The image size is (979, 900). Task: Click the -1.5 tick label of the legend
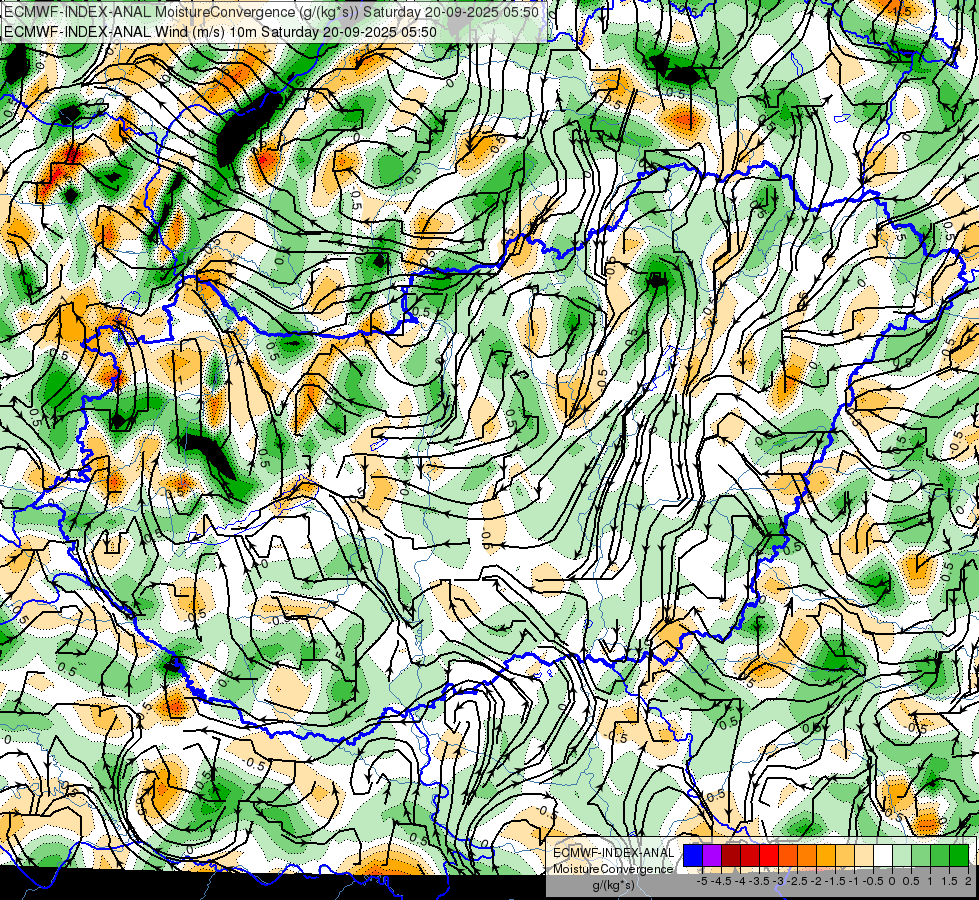[835, 881]
